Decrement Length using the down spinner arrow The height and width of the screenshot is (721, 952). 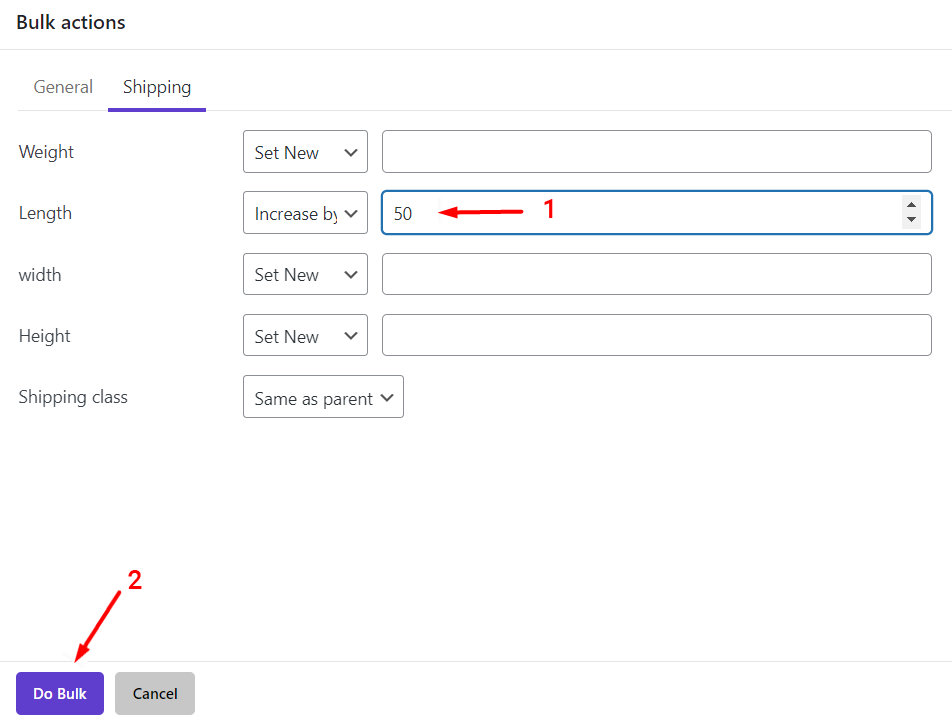pos(911,220)
